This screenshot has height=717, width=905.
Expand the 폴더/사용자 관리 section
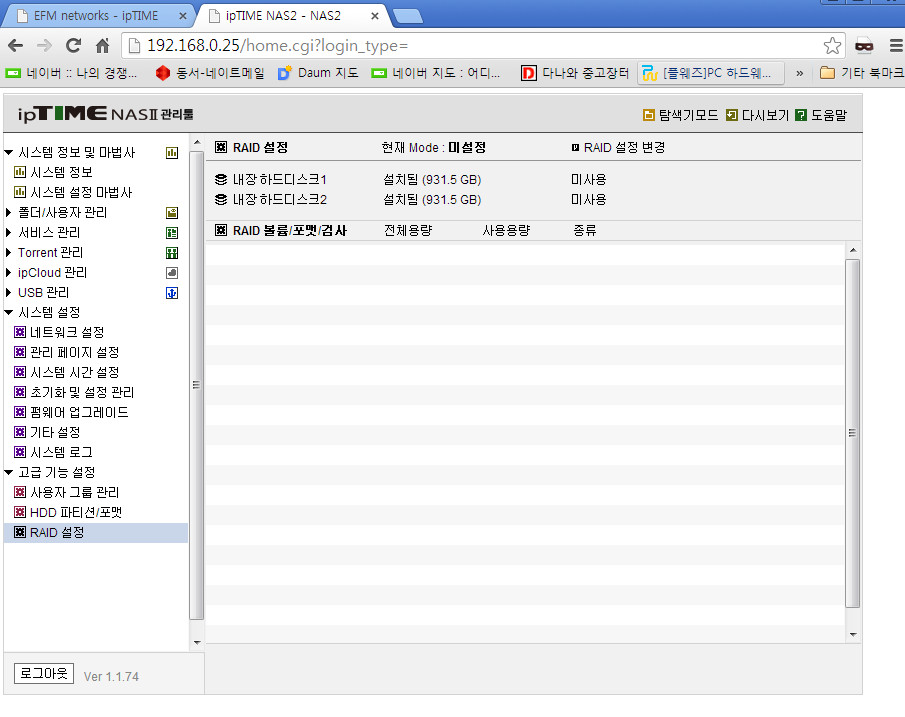(x=9, y=212)
